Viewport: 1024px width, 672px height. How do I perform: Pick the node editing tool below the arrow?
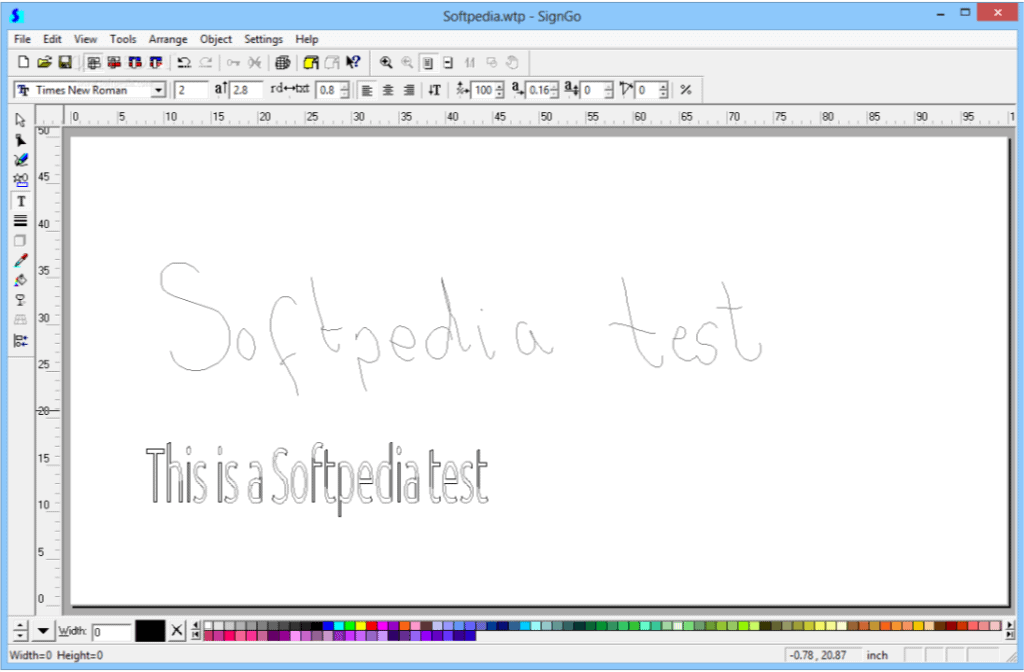pos(19,139)
